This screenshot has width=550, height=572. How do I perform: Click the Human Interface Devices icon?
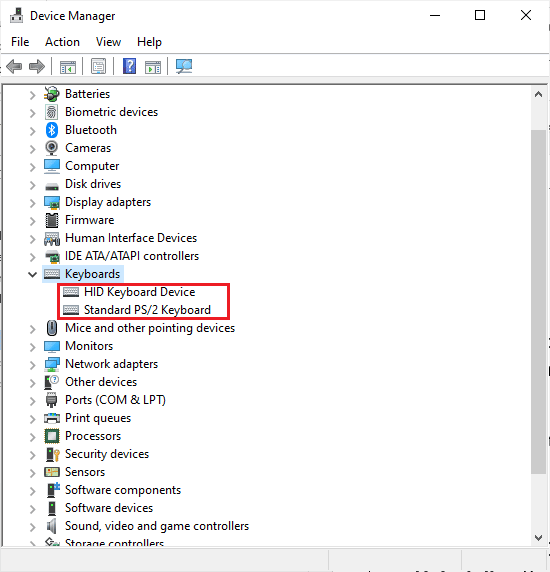pyautogui.click(x=52, y=238)
